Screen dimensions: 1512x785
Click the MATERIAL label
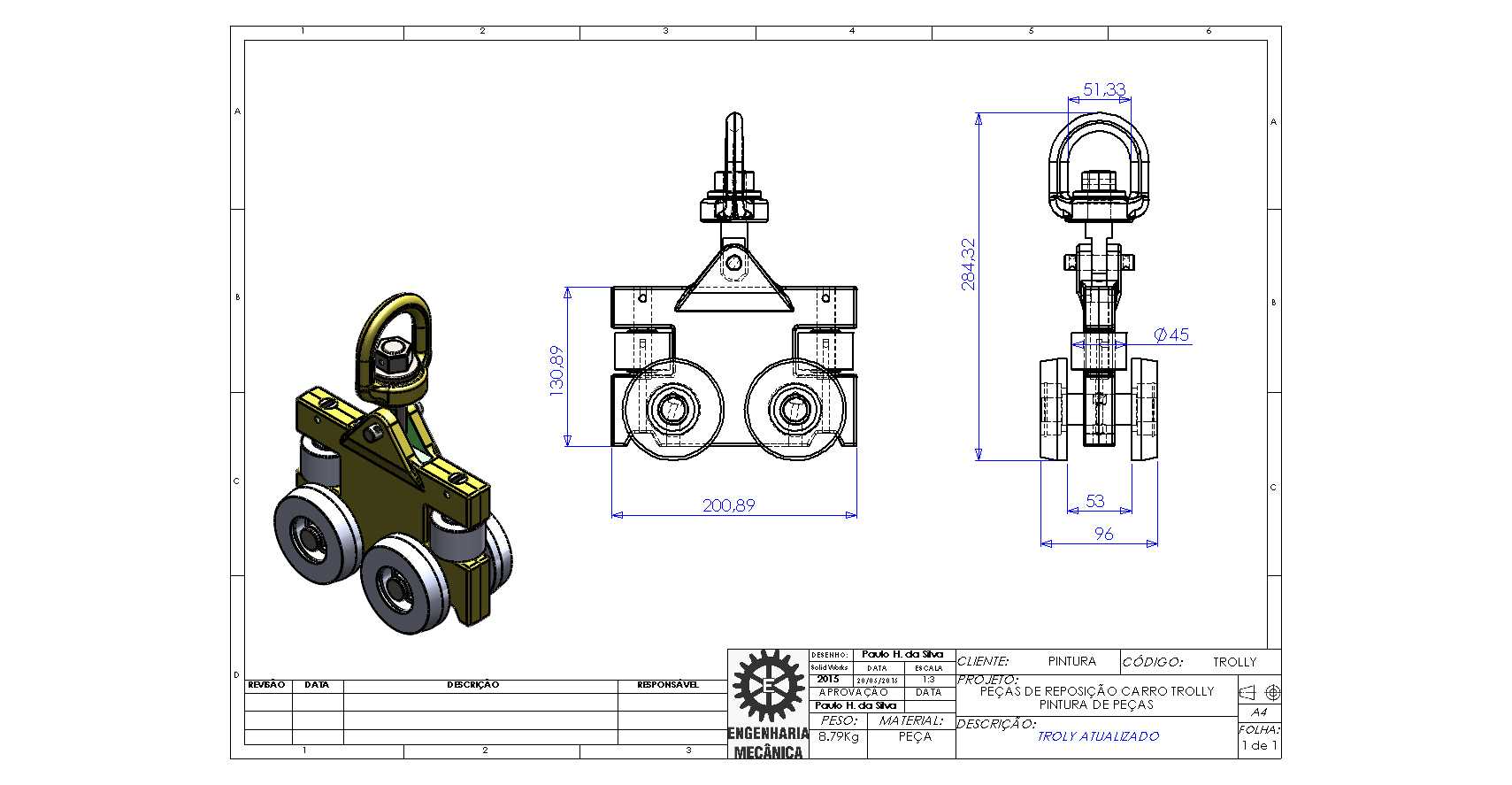pos(911,720)
